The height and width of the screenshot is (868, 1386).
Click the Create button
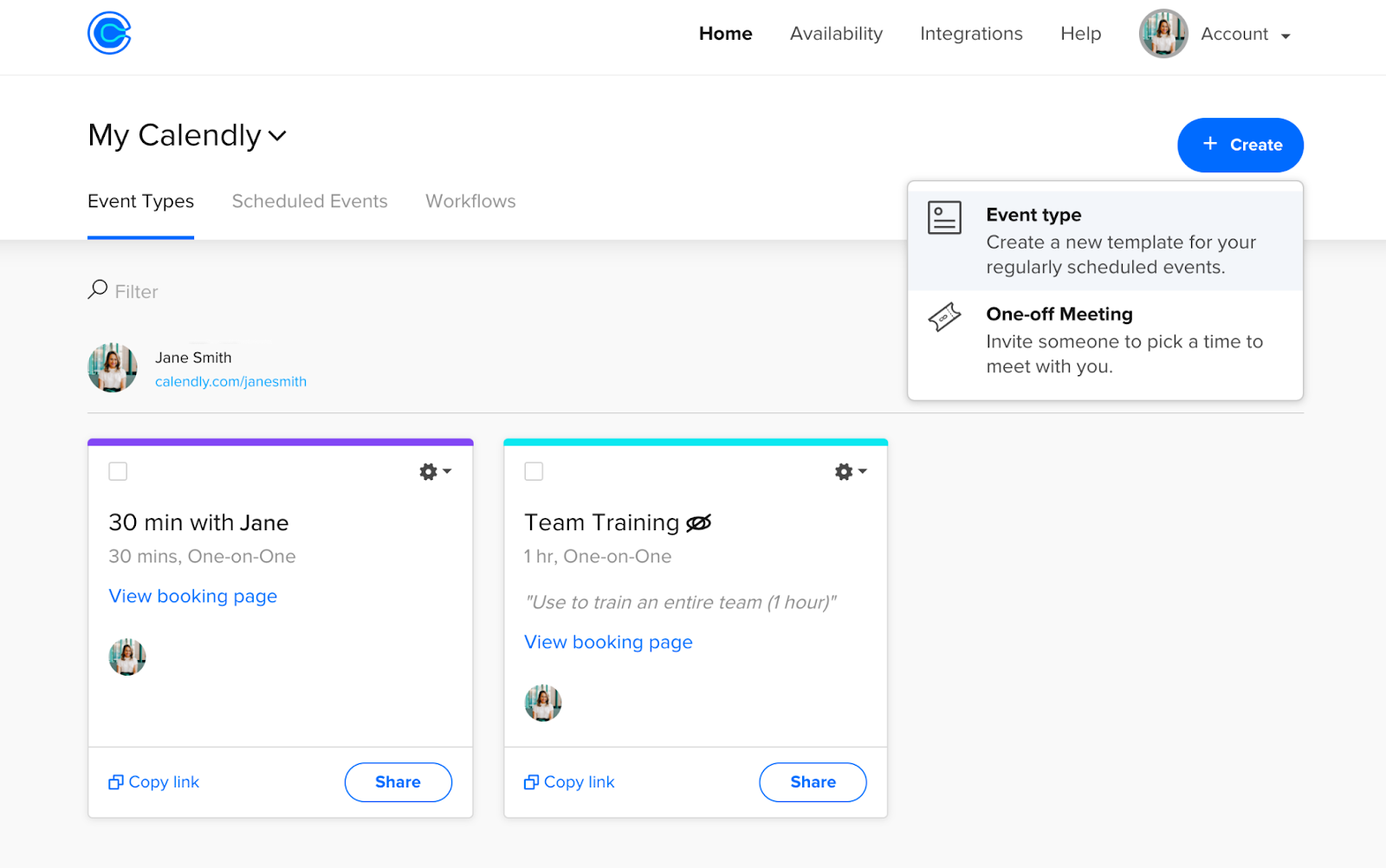pyautogui.click(x=1240, y=145)
